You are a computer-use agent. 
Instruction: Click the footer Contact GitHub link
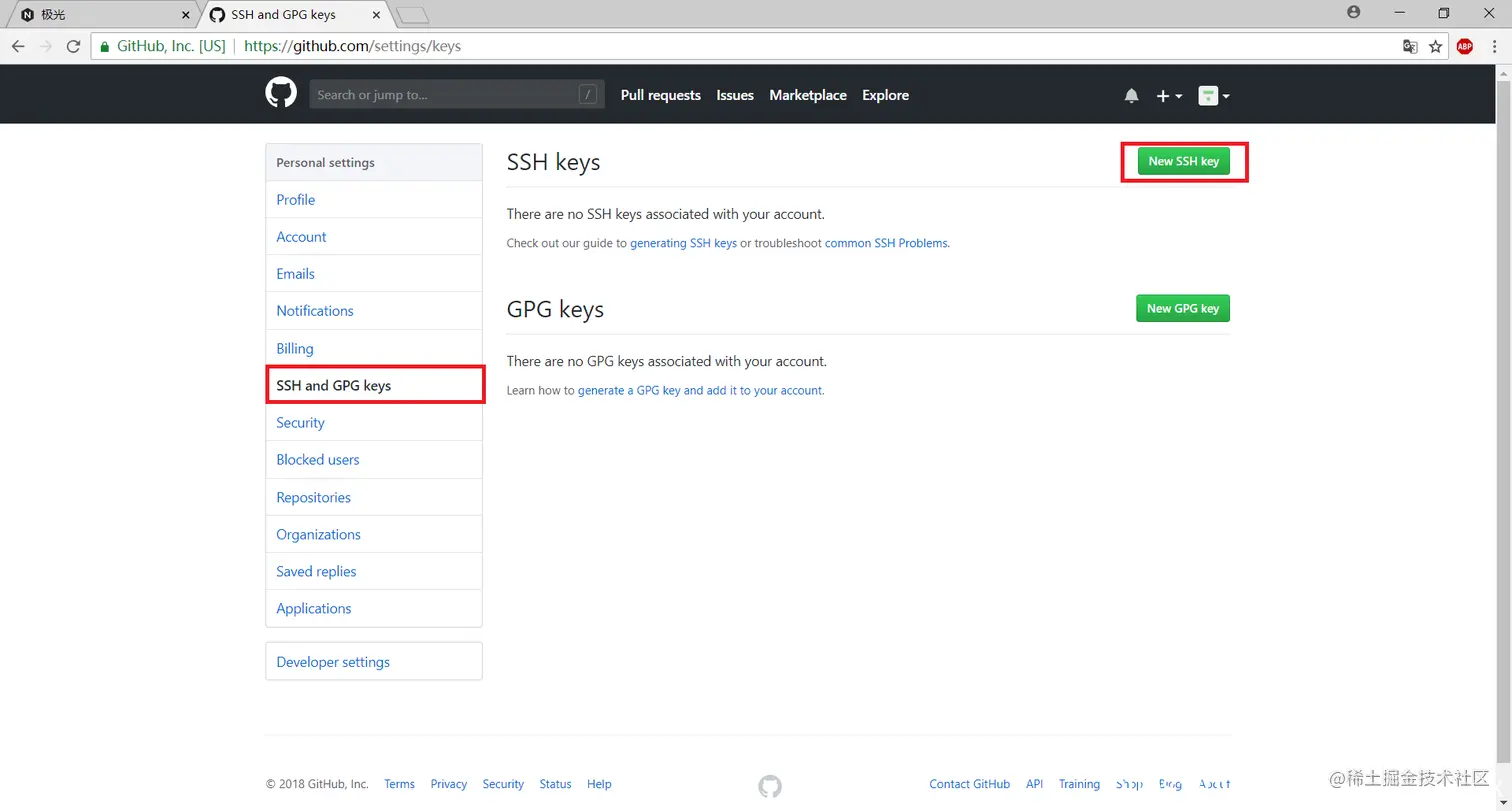pyautogui.click(x=969, y=784)
